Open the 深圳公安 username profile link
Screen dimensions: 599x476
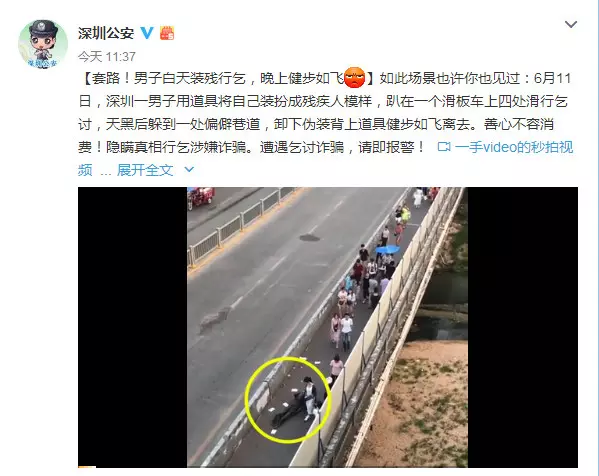point(106,33)
